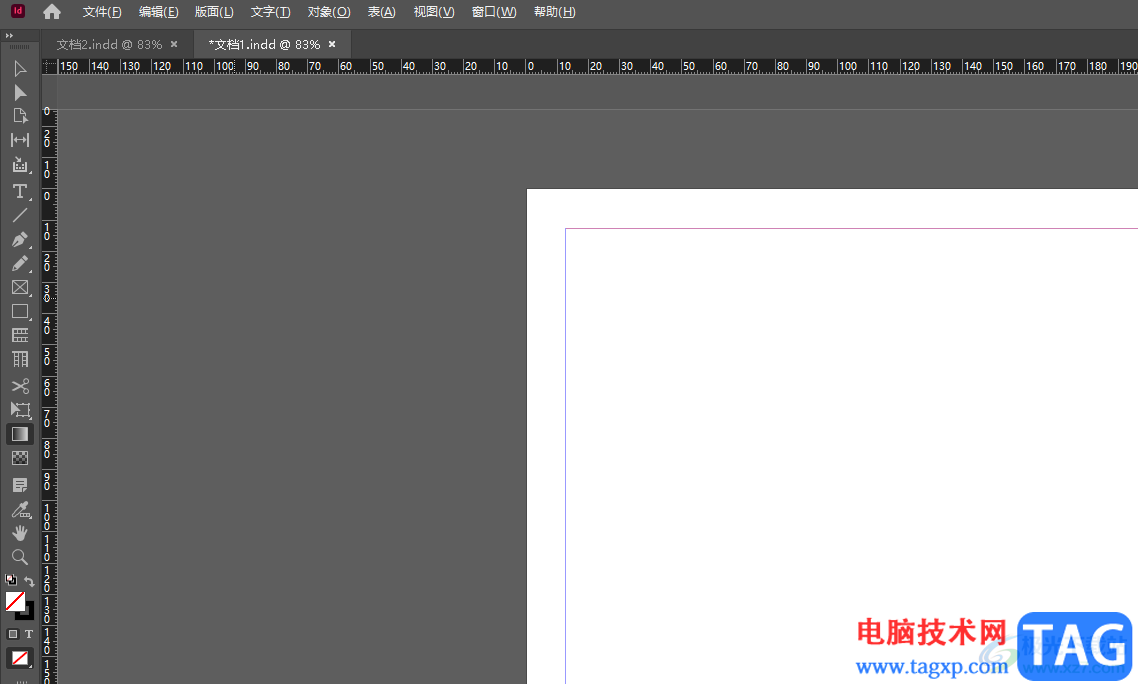Select the Content Collector tool
The image size is (1138, 684).
(x=20, y=166)
